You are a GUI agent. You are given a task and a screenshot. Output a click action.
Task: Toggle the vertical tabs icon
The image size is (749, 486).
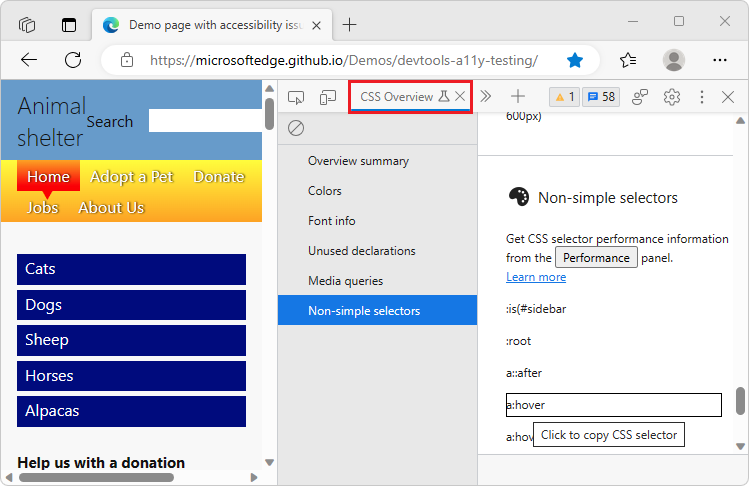[x=69, y=24]
